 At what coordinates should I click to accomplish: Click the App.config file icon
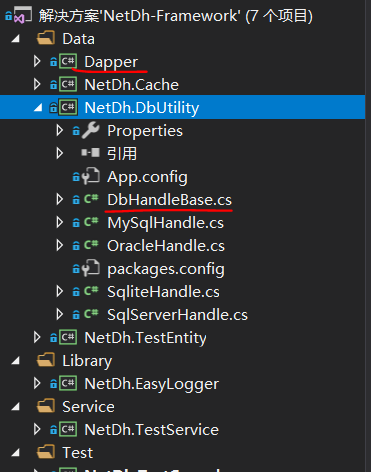[91, 176]
